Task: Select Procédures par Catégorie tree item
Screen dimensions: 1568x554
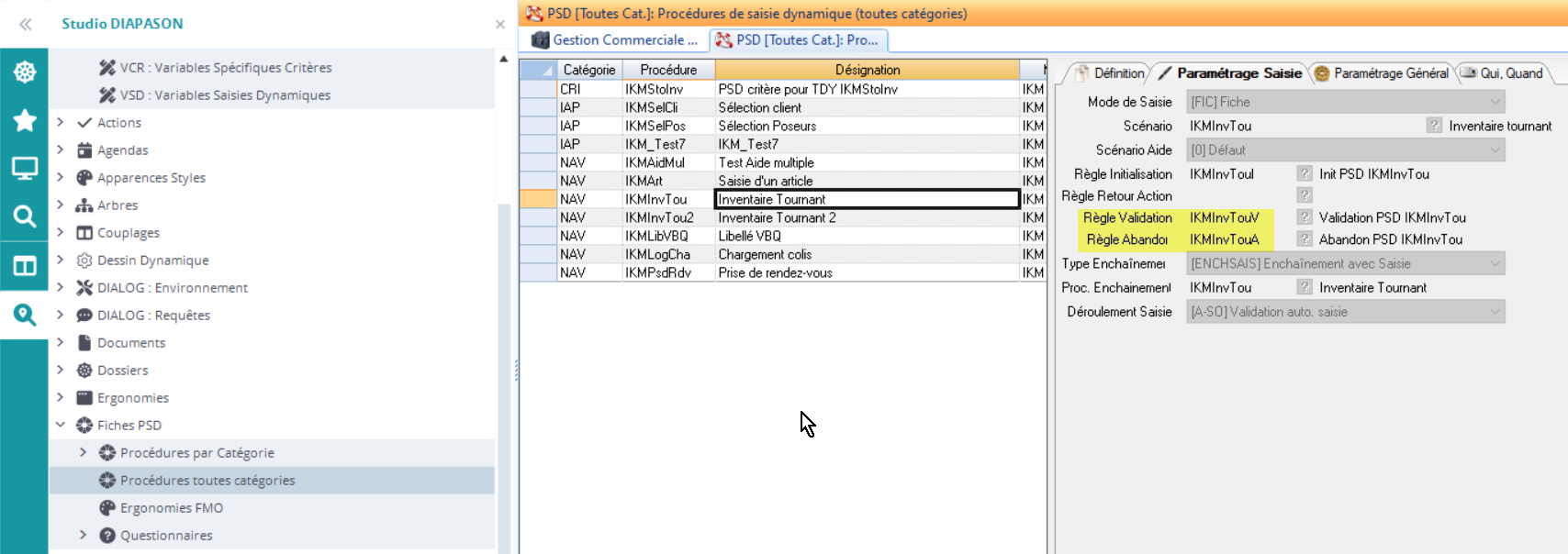Action: coord(196,453)
